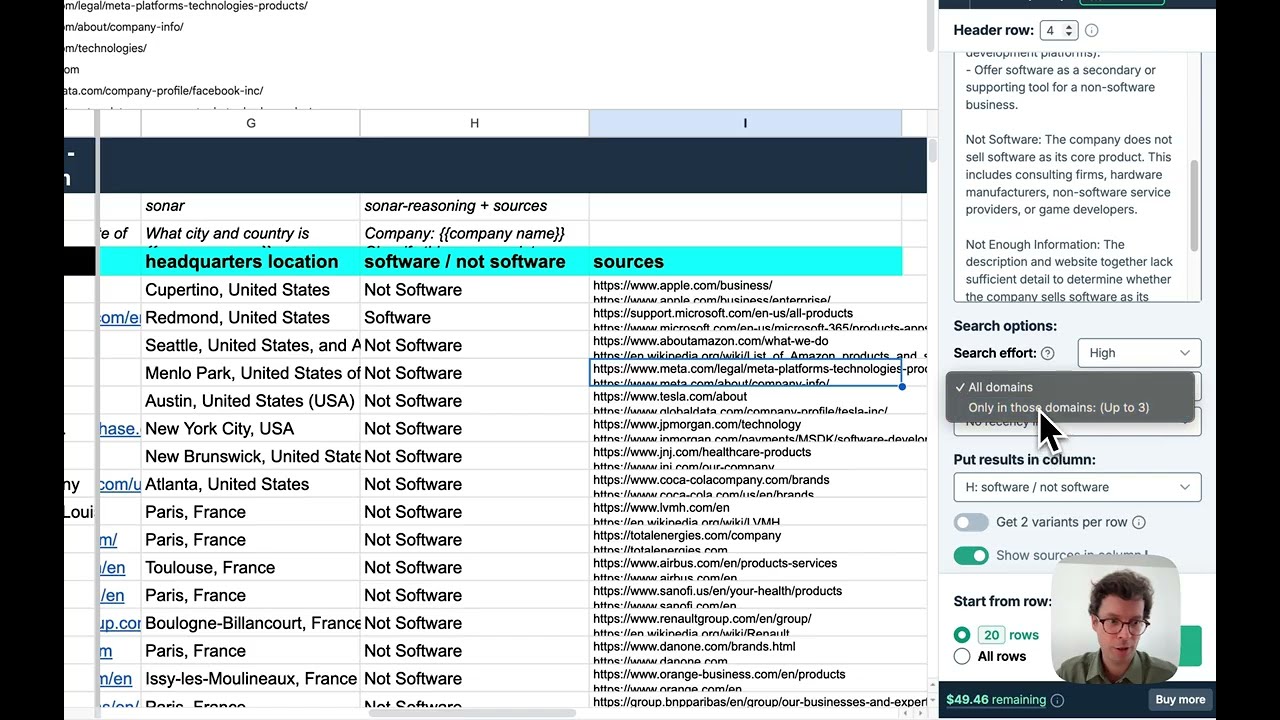Open the Search effort High dropdown
The image size is (1280, 720).
(1139, 353)
